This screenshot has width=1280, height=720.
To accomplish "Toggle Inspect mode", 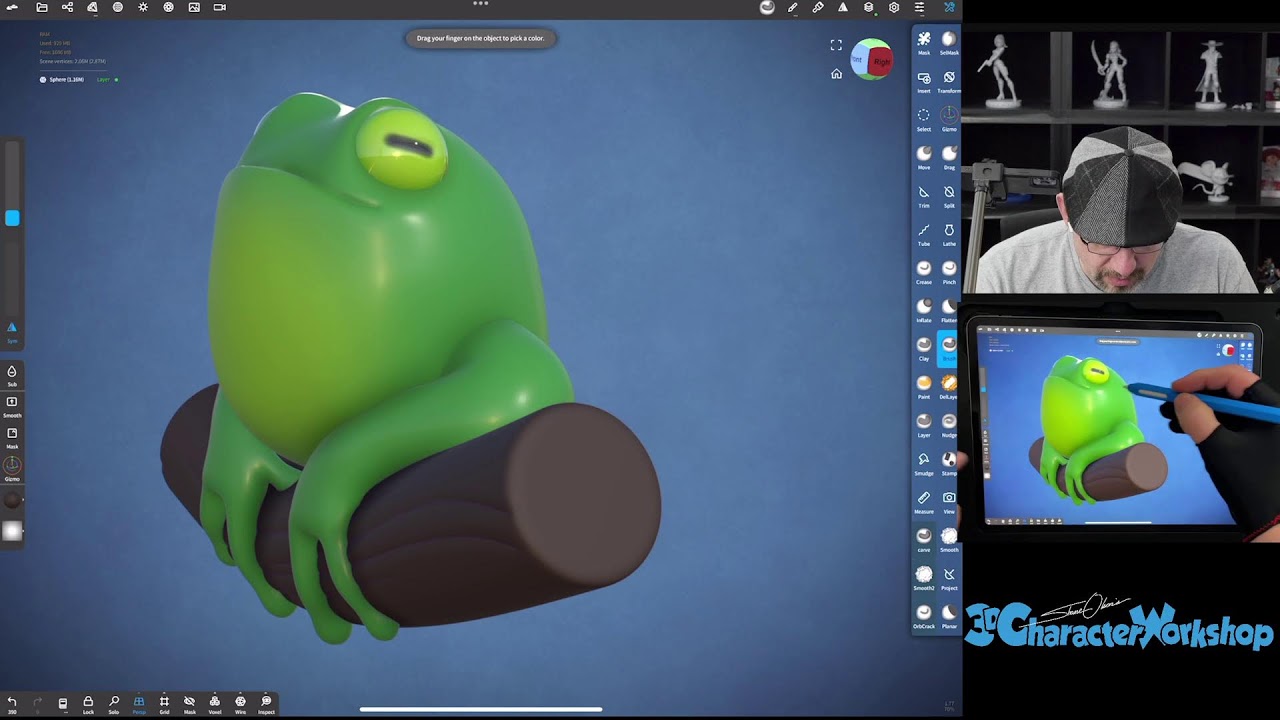I will [266, 705].
